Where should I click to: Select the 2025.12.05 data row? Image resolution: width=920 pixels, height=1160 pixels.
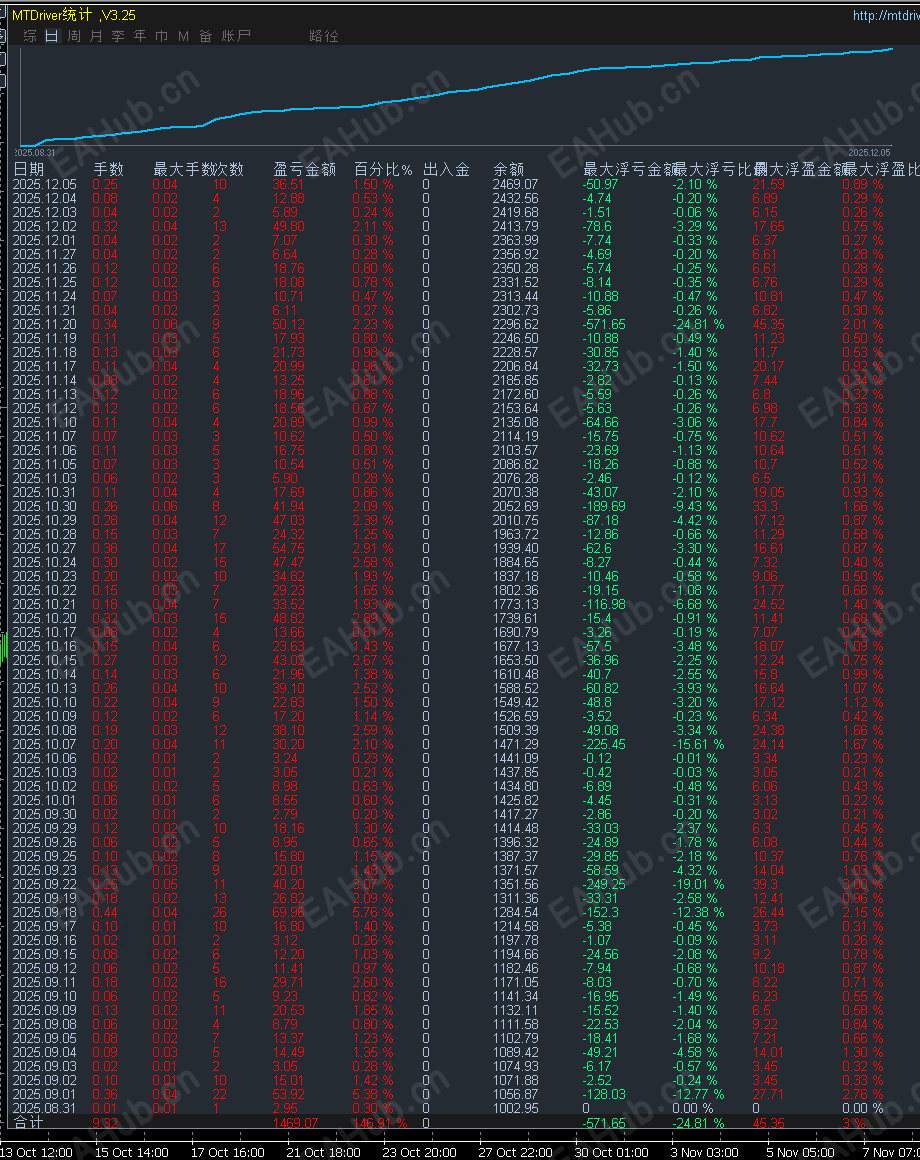click(47, 184)
